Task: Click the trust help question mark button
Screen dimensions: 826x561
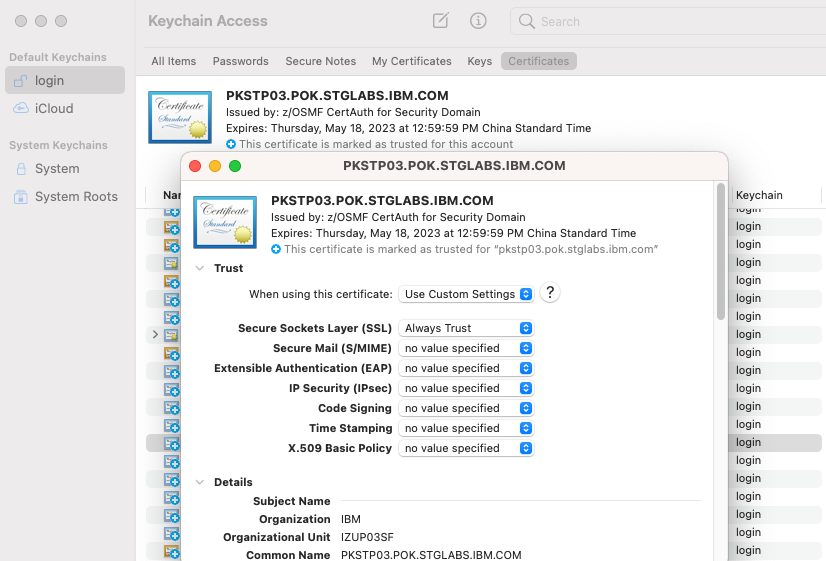Action: click(550, 292)
